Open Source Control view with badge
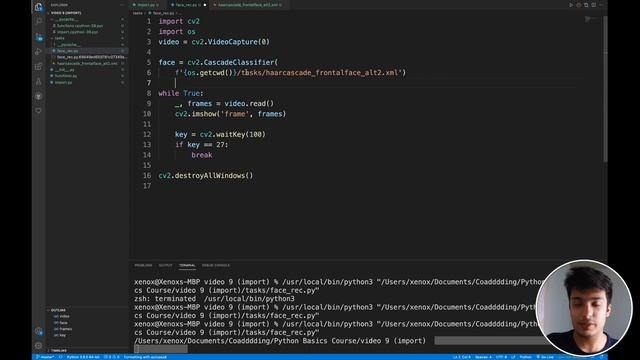Image resolution: width=640 pixels, height=360 pixels. (38, 37)
